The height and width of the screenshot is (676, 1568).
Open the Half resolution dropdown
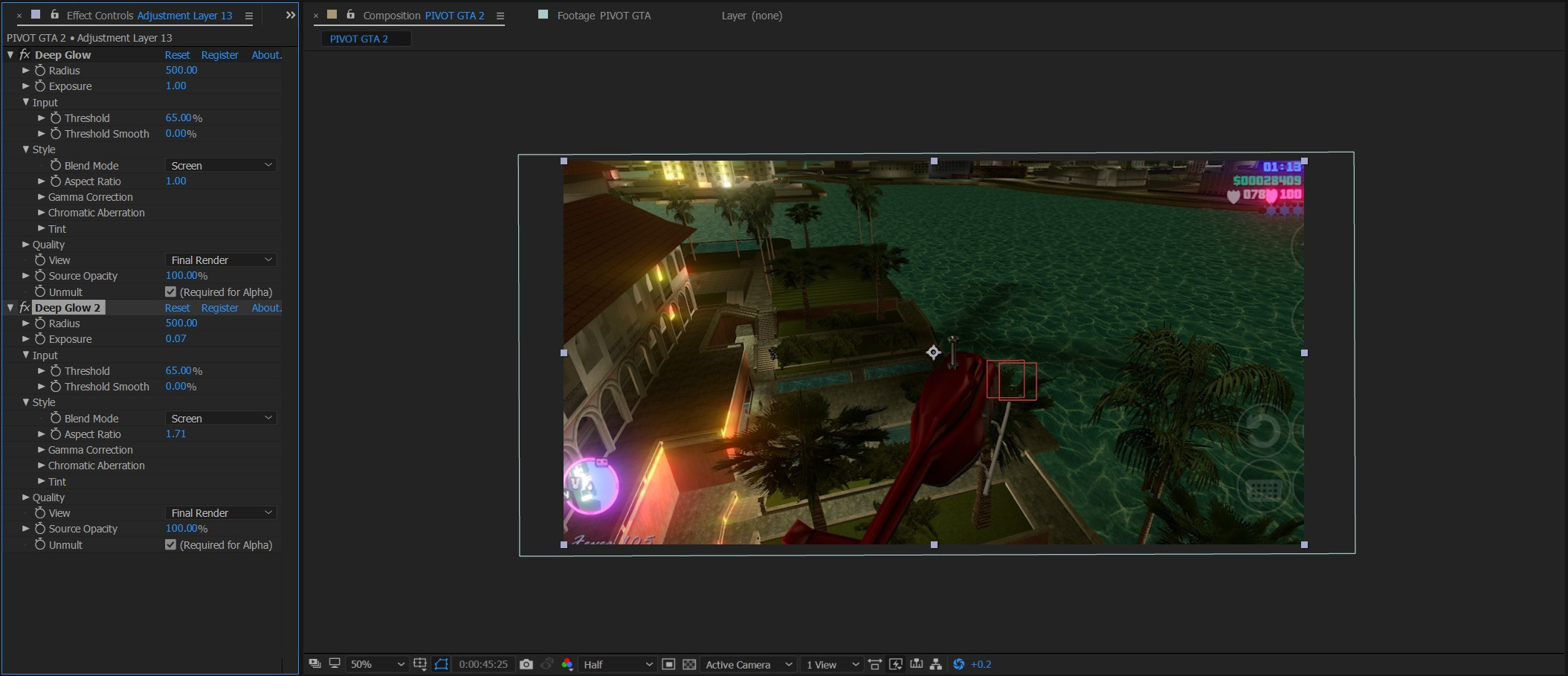coord(617,664)
